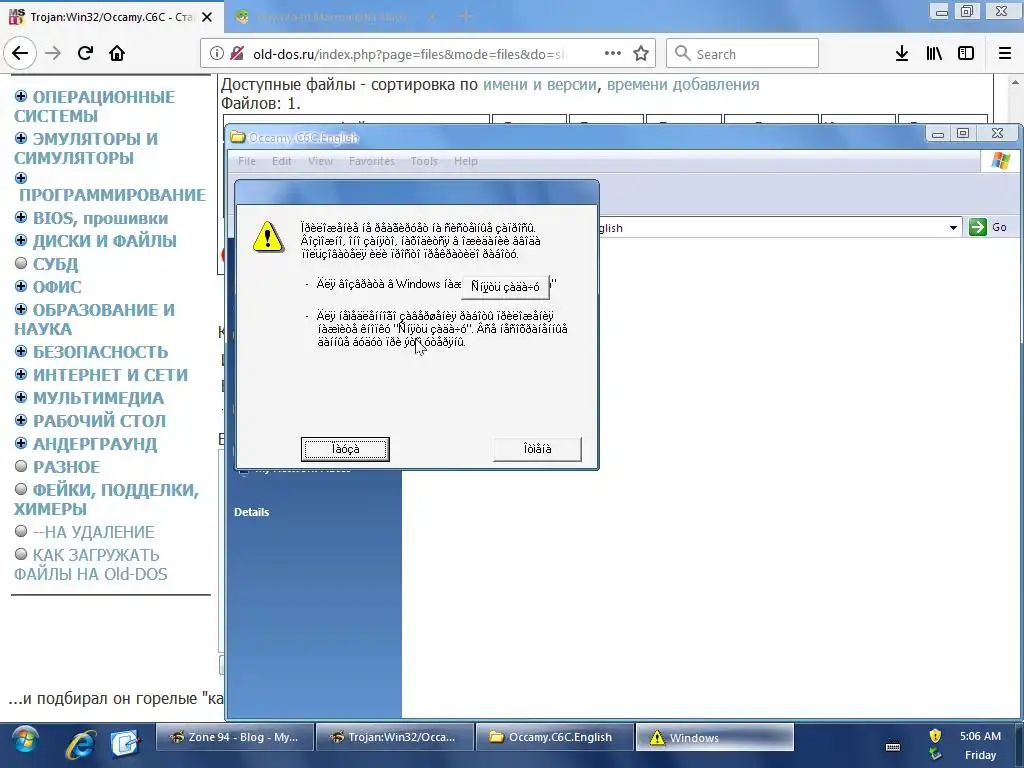Go back using browser back arrow
Screen dimensions: 1024x768
pos(20,53)
